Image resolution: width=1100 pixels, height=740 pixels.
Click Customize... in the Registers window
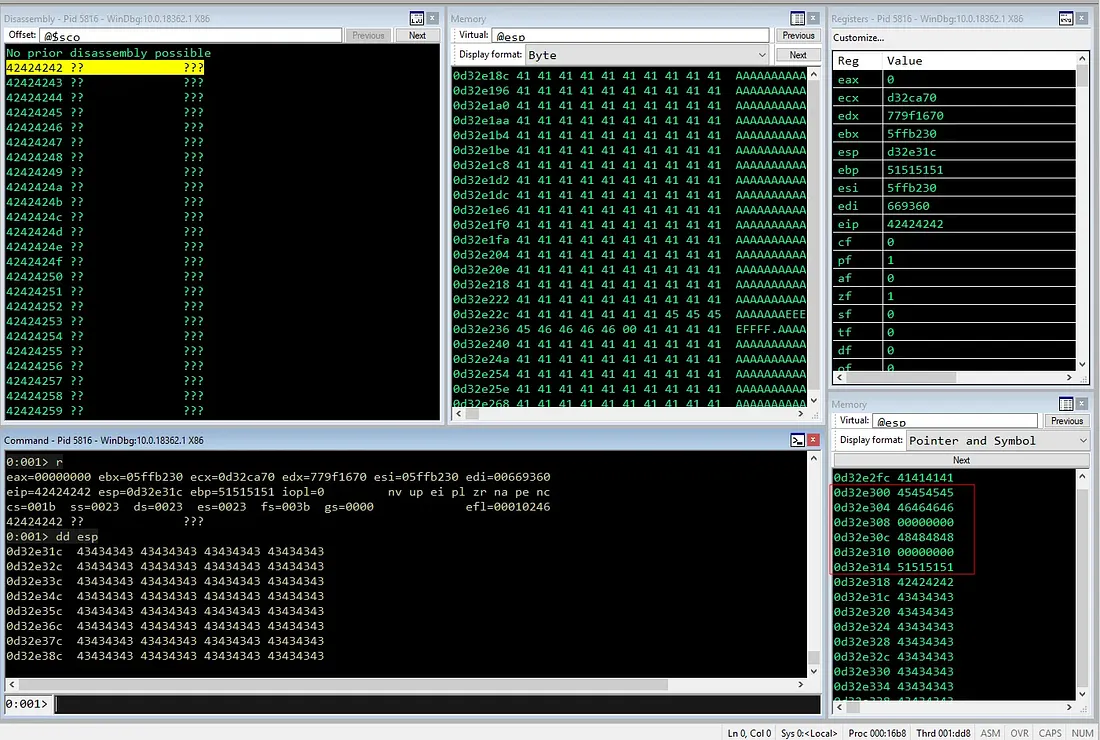pos(859,38)
